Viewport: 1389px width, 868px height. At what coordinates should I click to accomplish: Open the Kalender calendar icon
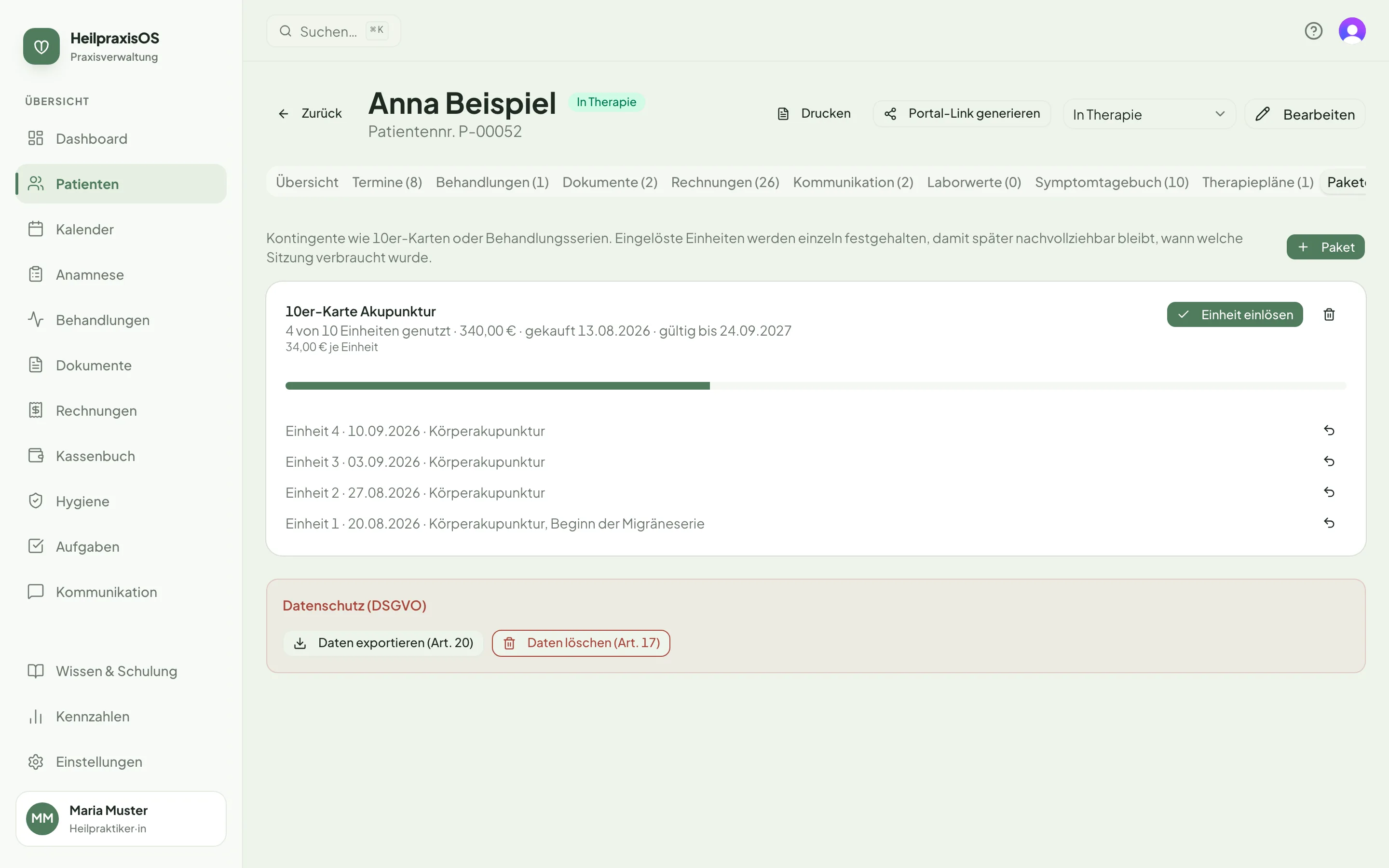coord(36,229)
